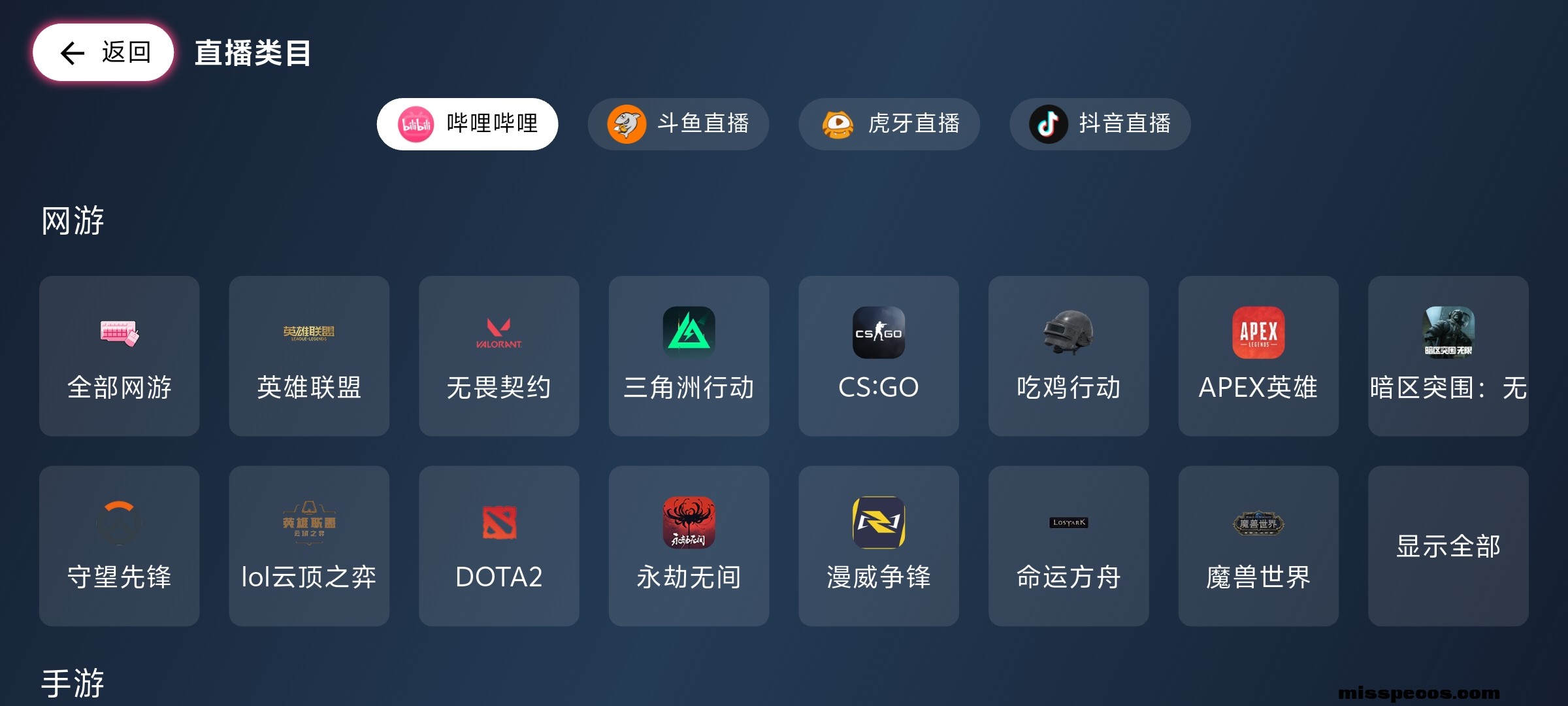Expand list with 显示全部 tile
The height and width of the screenshot is (706, 1568).
[1448, 546]
